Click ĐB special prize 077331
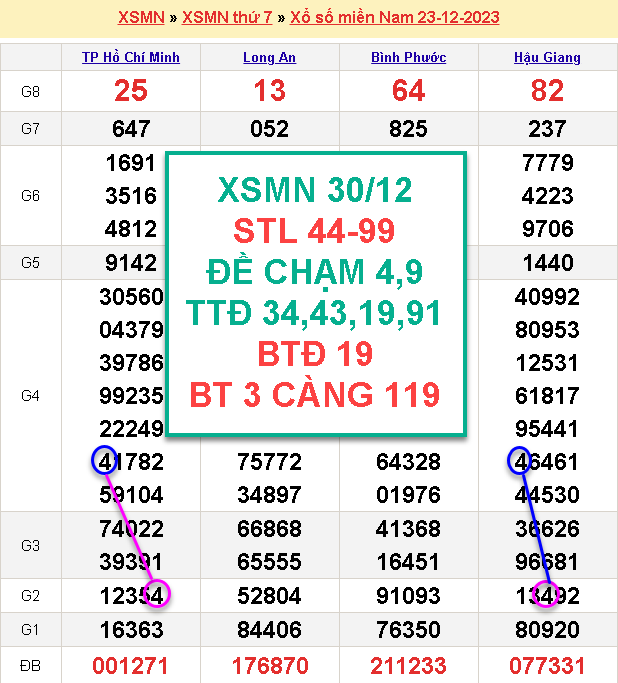Viewport: 618px width, 683px height. 547,666
